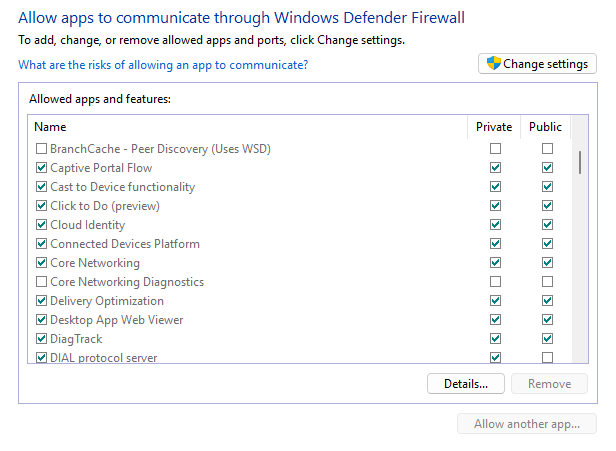The height and width of the screenshot is (451, 616).
Task: Enable Core Networking Diagnostics name checkbox
Action: point(41,282)
